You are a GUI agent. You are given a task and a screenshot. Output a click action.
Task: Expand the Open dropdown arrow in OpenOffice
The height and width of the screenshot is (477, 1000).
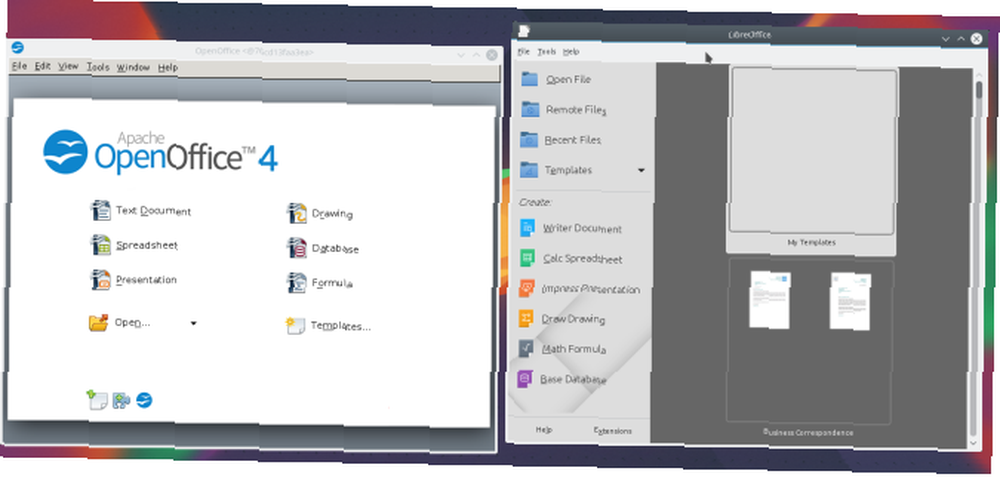(193, 323)
